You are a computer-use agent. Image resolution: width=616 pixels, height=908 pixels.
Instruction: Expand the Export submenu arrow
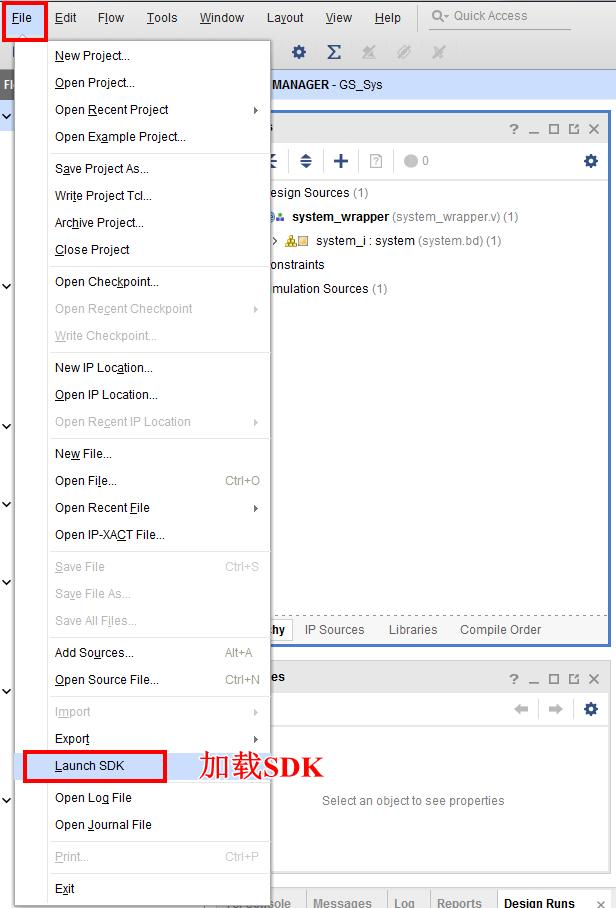click(255, 739)
